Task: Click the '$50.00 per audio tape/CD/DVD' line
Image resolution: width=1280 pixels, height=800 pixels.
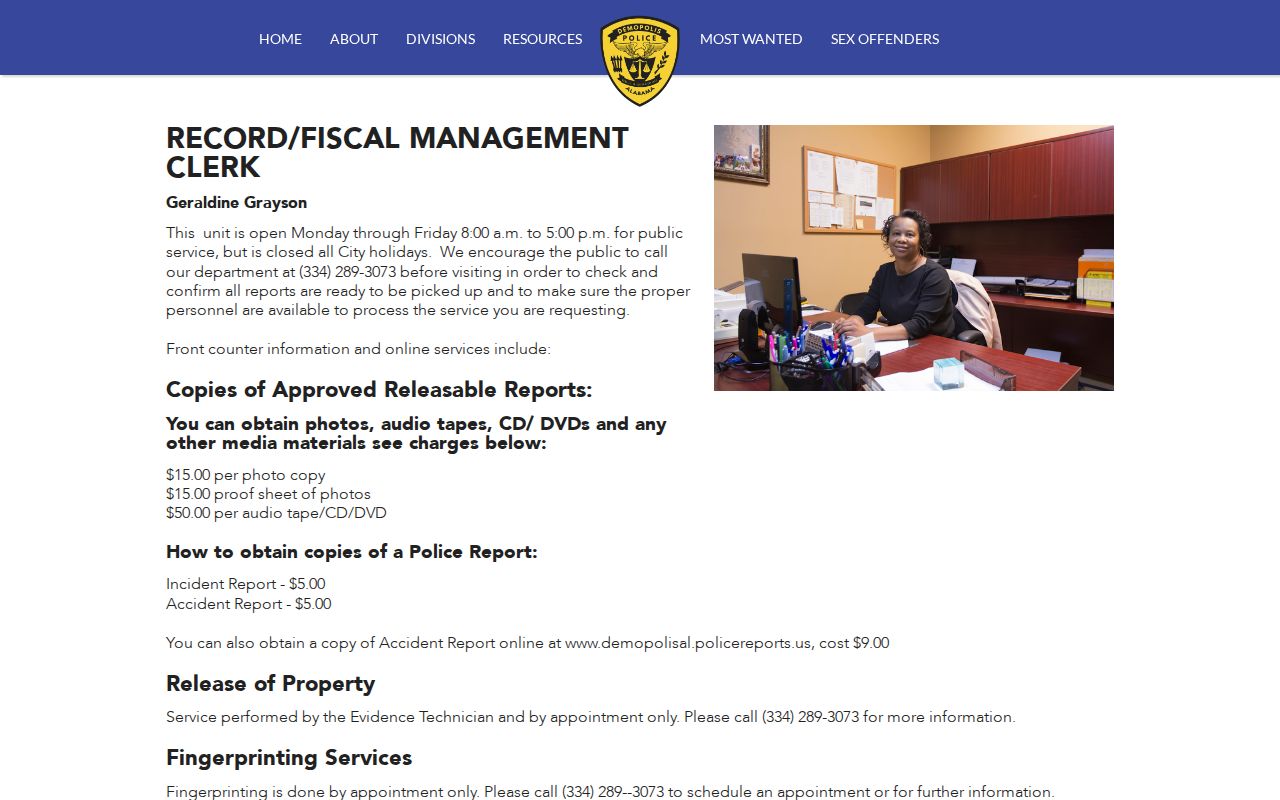Action: click(276, 513)
